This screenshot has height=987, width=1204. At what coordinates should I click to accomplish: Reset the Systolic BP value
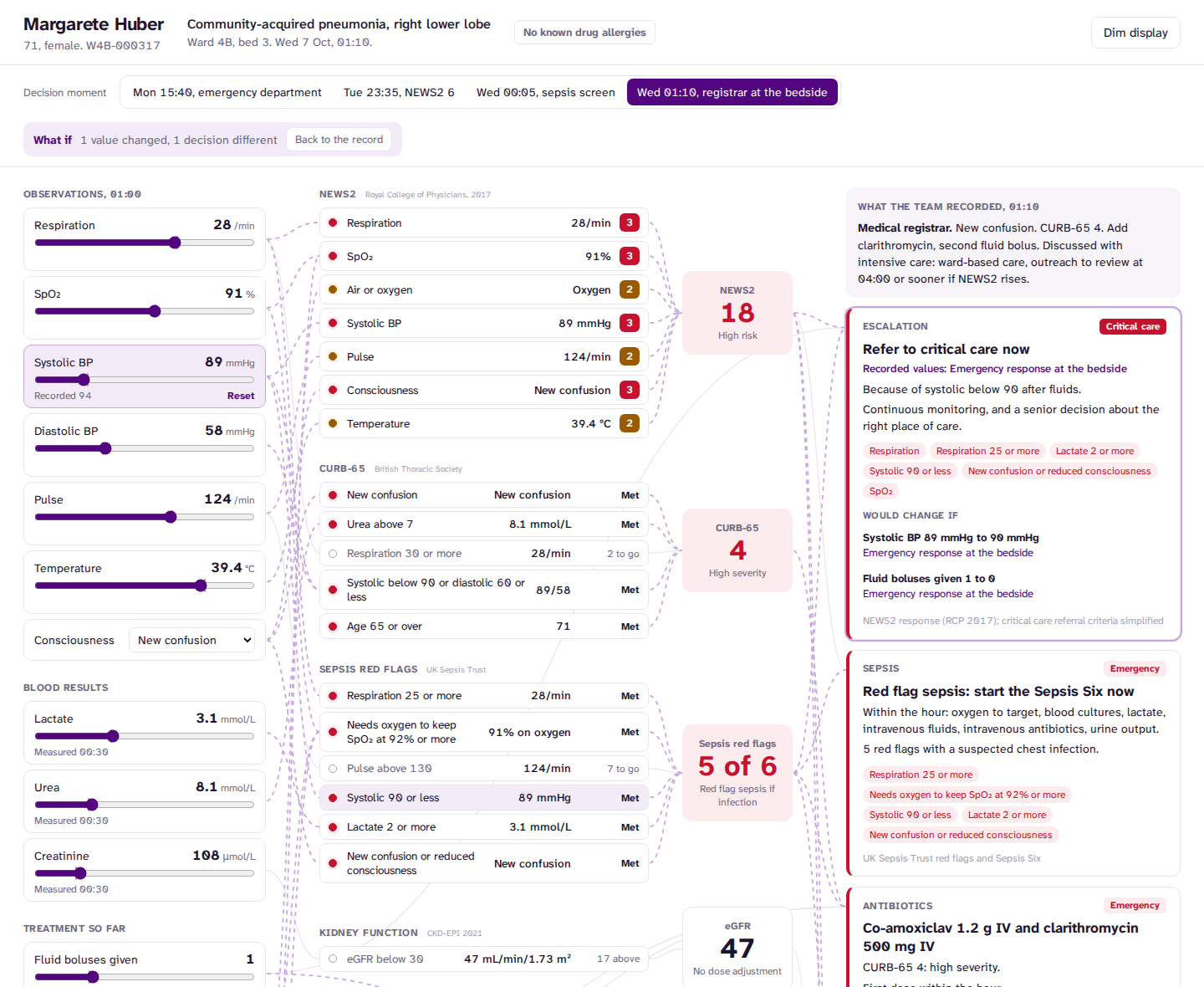click(241, 396)
